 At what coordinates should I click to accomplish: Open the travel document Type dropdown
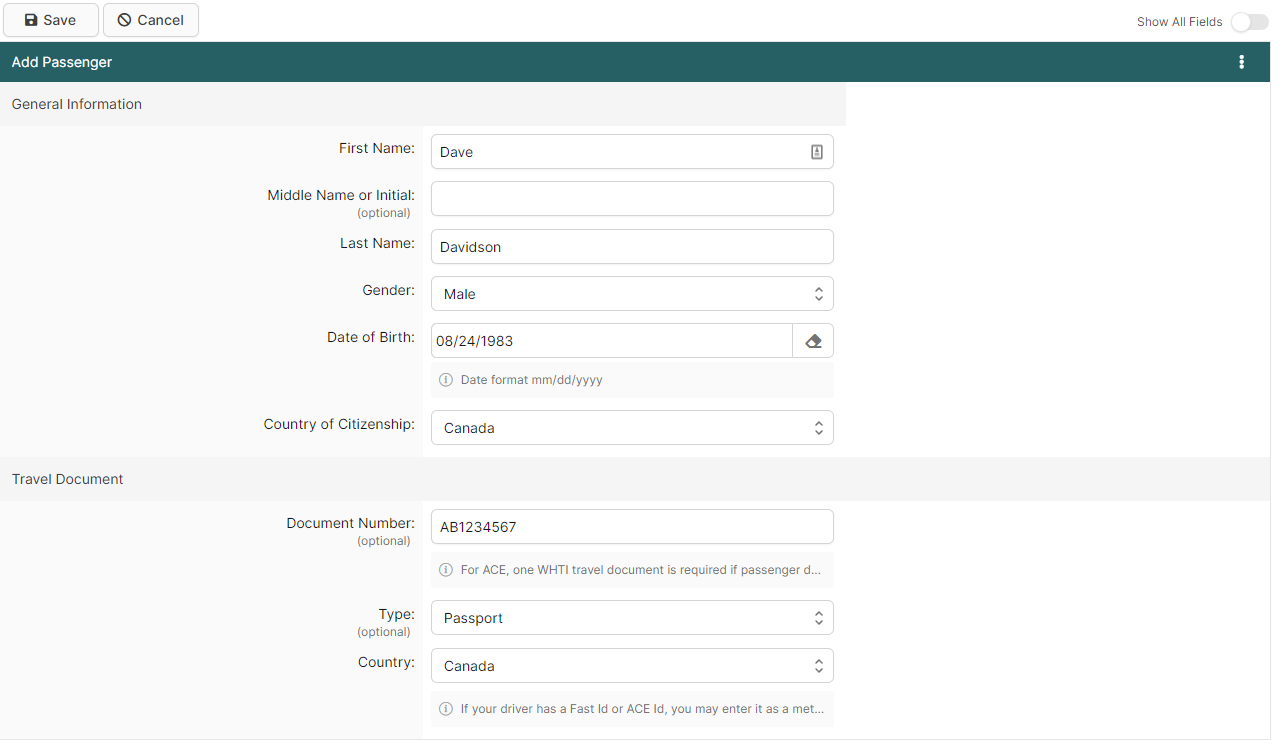[632, 618]
